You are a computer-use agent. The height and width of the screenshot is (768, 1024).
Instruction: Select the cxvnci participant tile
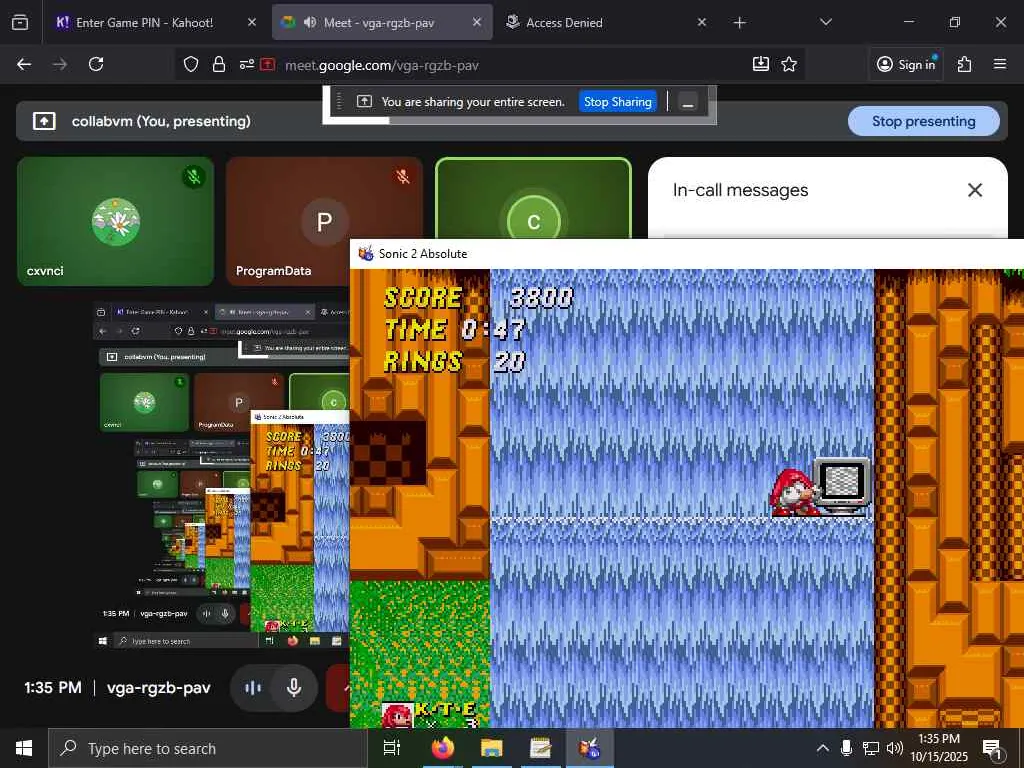(x=116, y=221)
